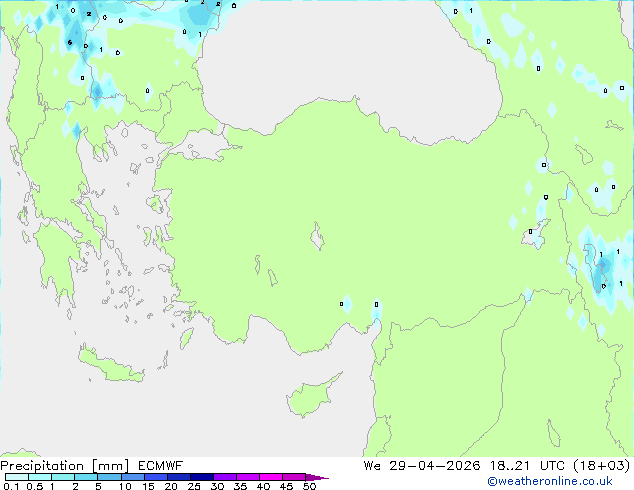Click the '0.1' legend scale label

[11, 486]
